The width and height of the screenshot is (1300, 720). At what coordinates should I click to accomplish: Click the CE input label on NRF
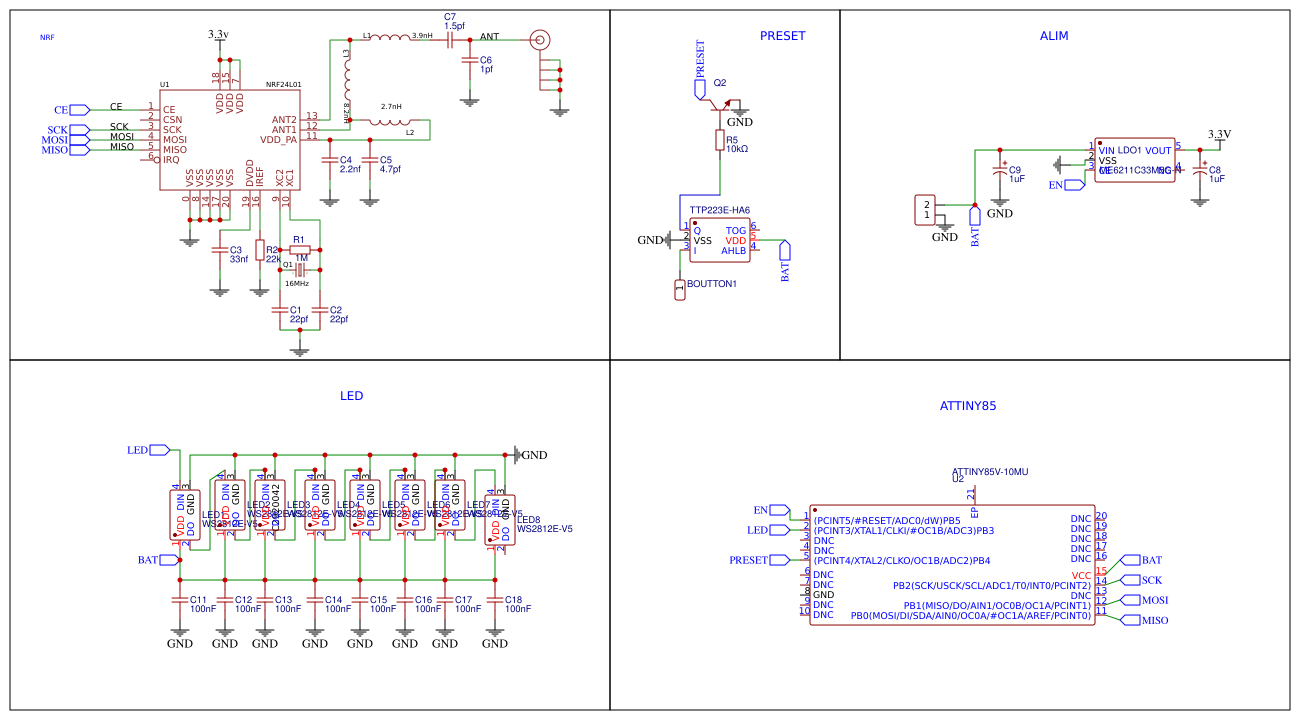click(69, 109)
